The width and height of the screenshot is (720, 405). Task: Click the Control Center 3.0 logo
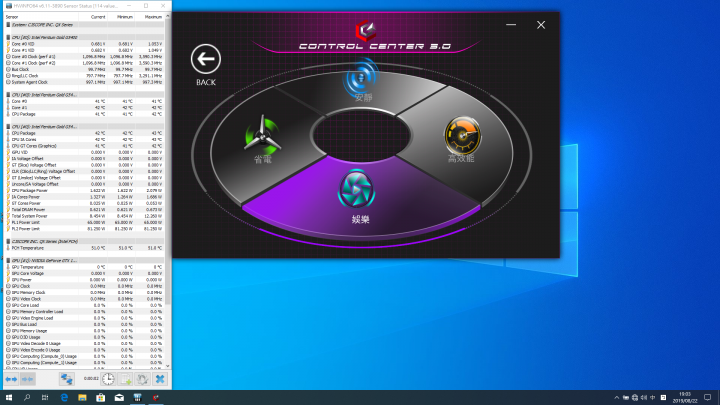click(366, 30)
